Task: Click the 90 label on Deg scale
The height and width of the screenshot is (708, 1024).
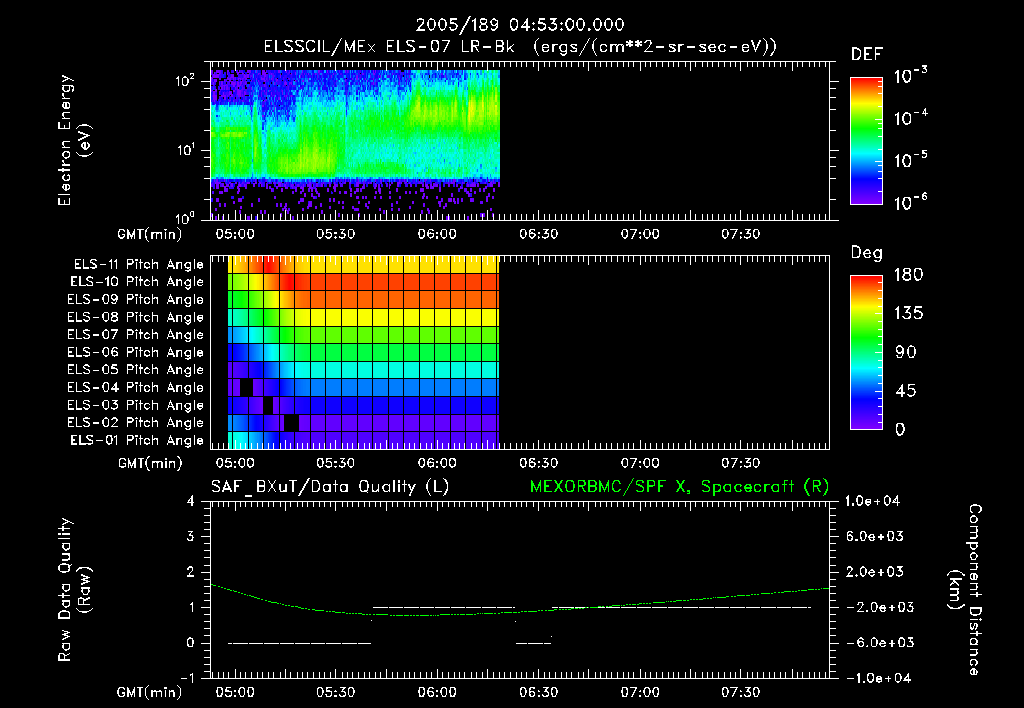Action: point(906,352)
